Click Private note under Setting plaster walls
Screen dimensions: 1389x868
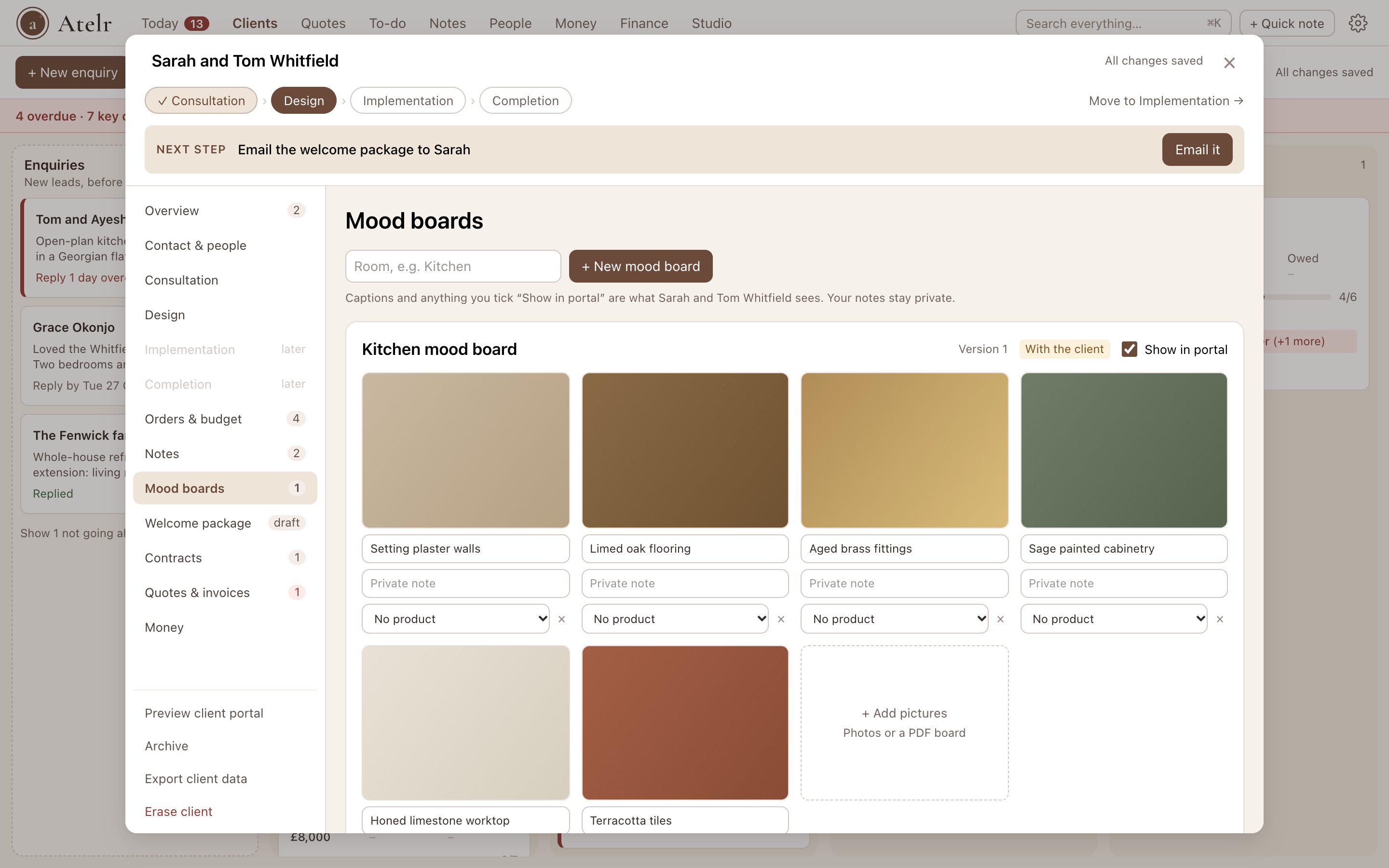465,583
